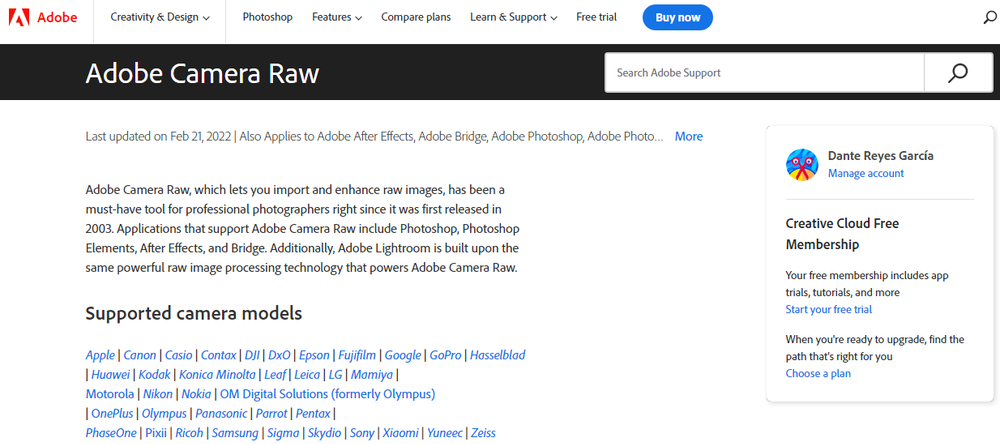1000x444 pixels.
Task: Expand the Learn & Support dropdown
Action: point(513,17)
